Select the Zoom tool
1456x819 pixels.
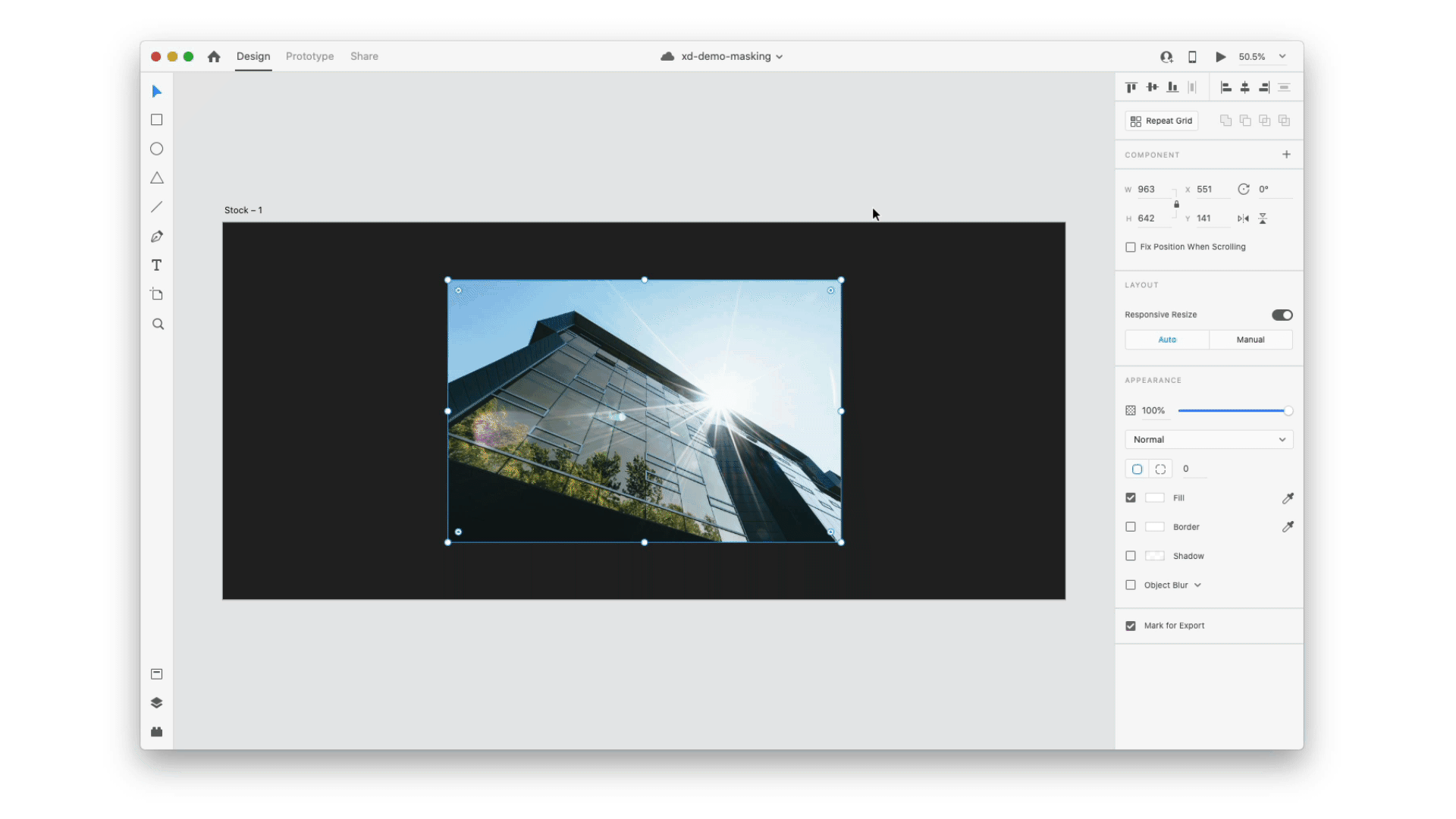[x=157, y=323]
